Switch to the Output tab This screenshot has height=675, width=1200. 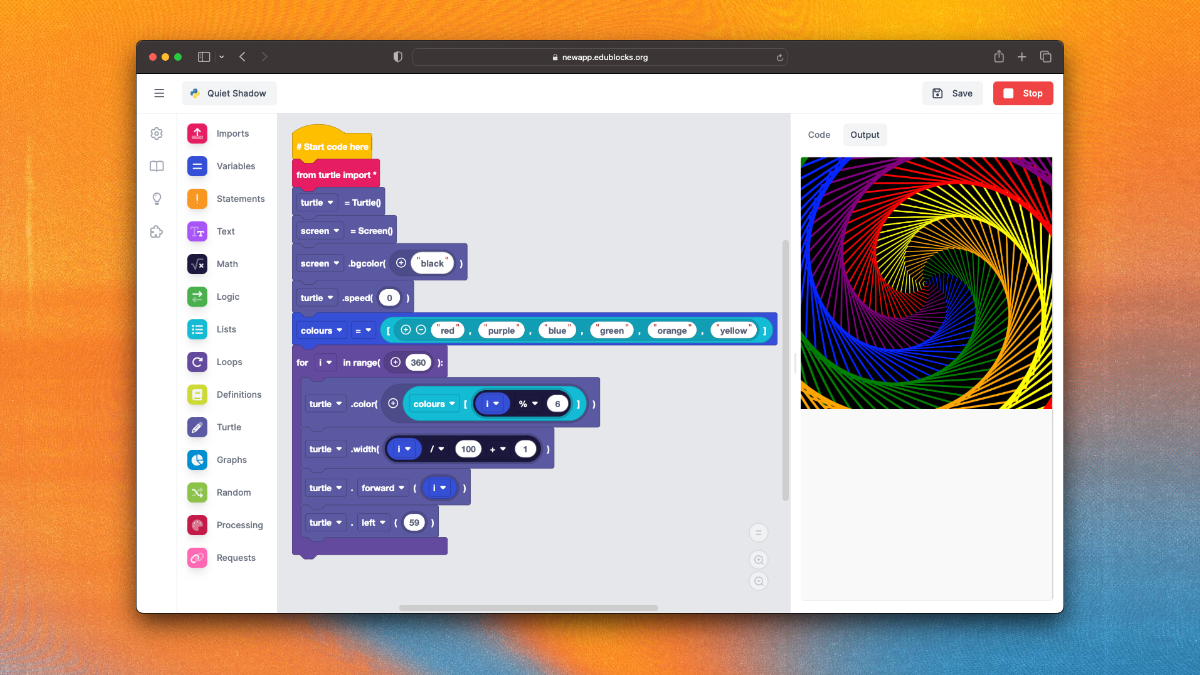pos(865,135)
